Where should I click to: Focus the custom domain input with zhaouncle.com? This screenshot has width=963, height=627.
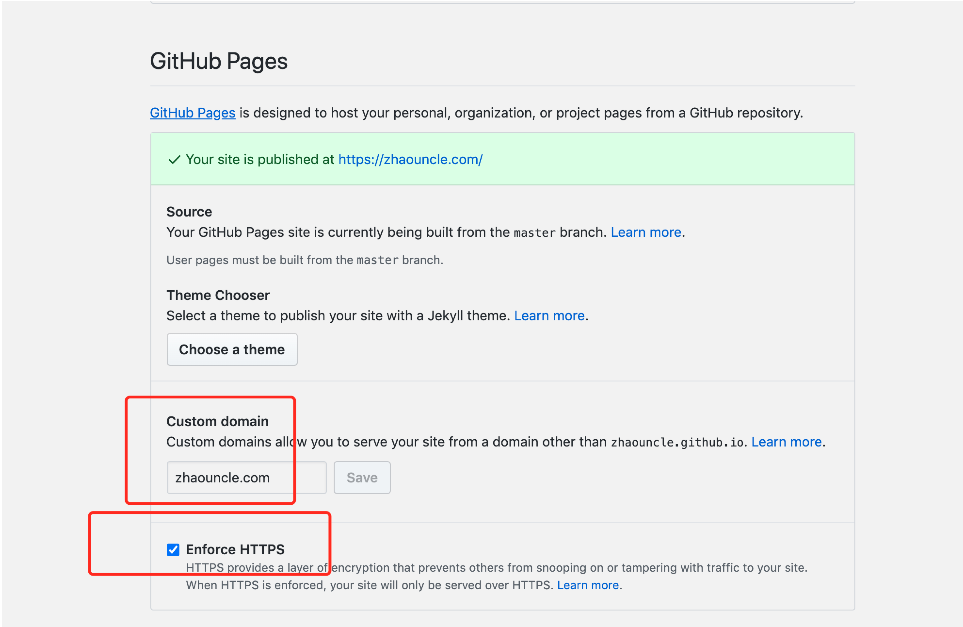pyautogui.click(x=246, y=477)
